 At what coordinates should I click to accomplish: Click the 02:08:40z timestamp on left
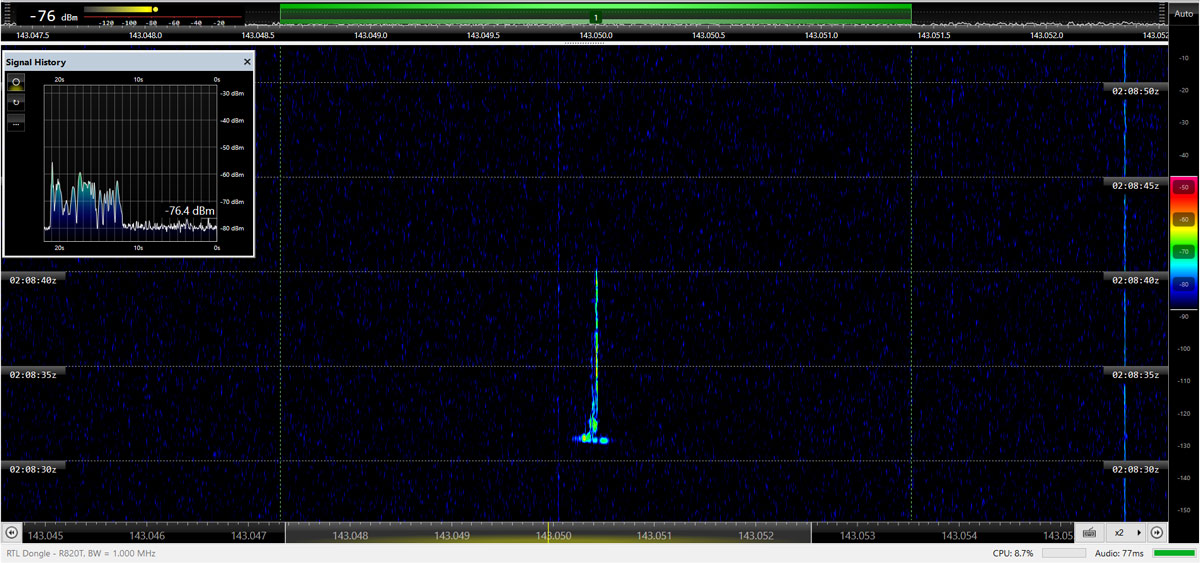click(33, 280)
